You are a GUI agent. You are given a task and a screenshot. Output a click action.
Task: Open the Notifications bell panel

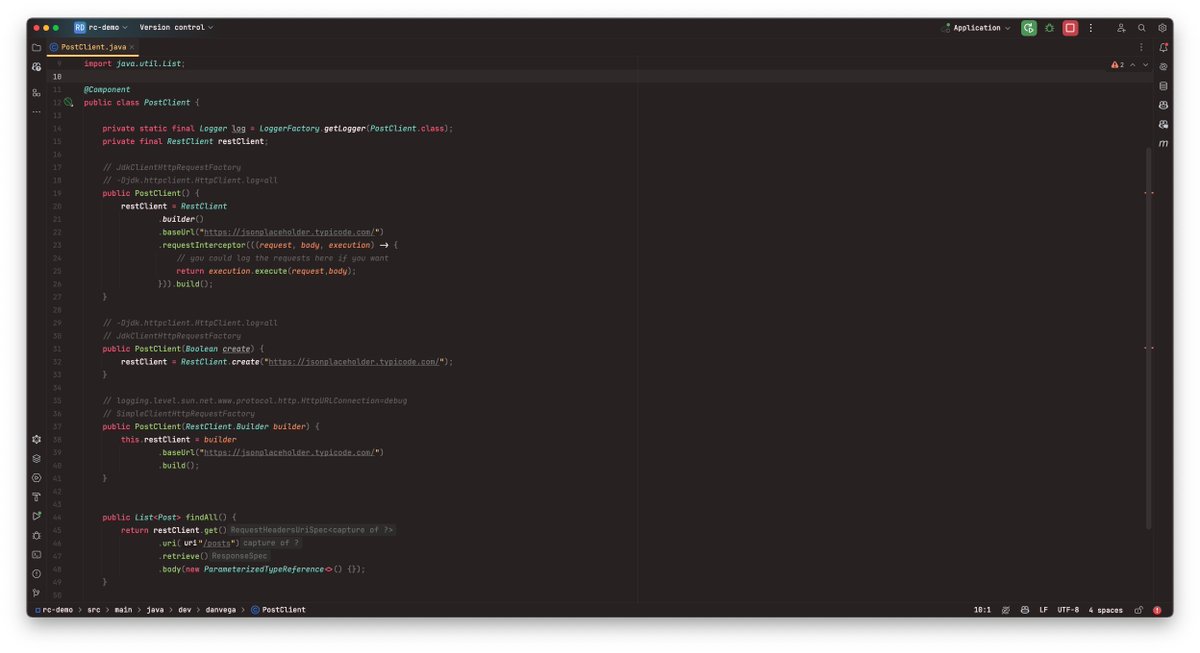coord(1163,47)
